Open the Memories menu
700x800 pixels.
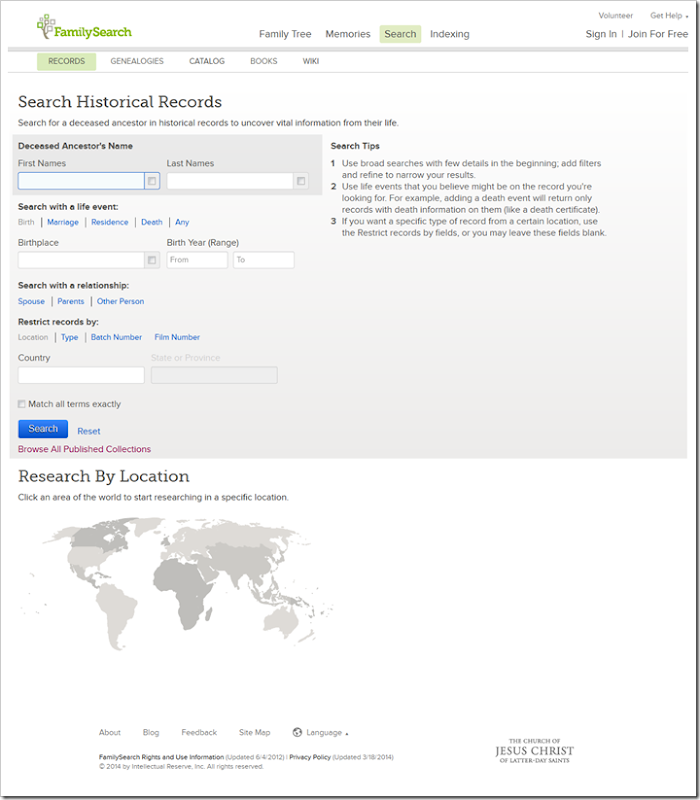pyautogui.click(x=348, y=34)
